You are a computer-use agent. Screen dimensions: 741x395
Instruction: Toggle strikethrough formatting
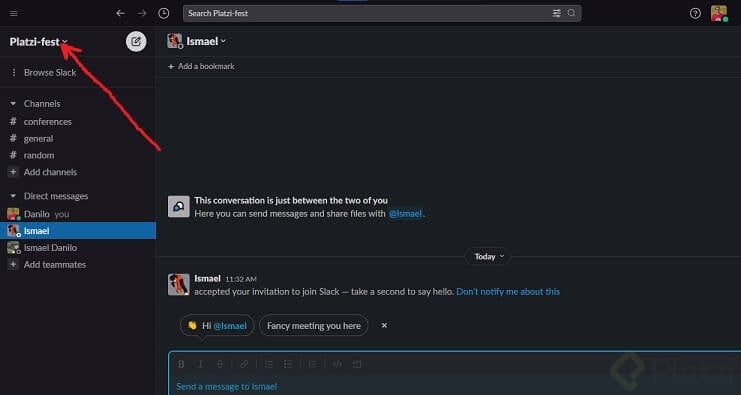point(220,364)
